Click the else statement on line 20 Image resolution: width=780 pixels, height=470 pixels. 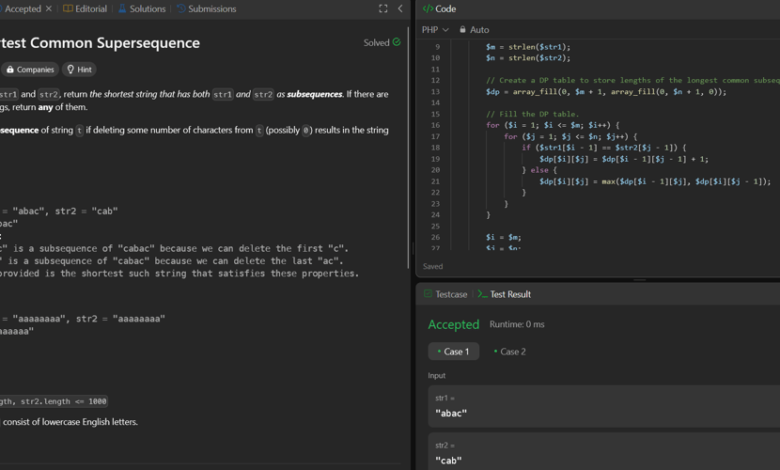pyautogui.click(x=539, y=170)
